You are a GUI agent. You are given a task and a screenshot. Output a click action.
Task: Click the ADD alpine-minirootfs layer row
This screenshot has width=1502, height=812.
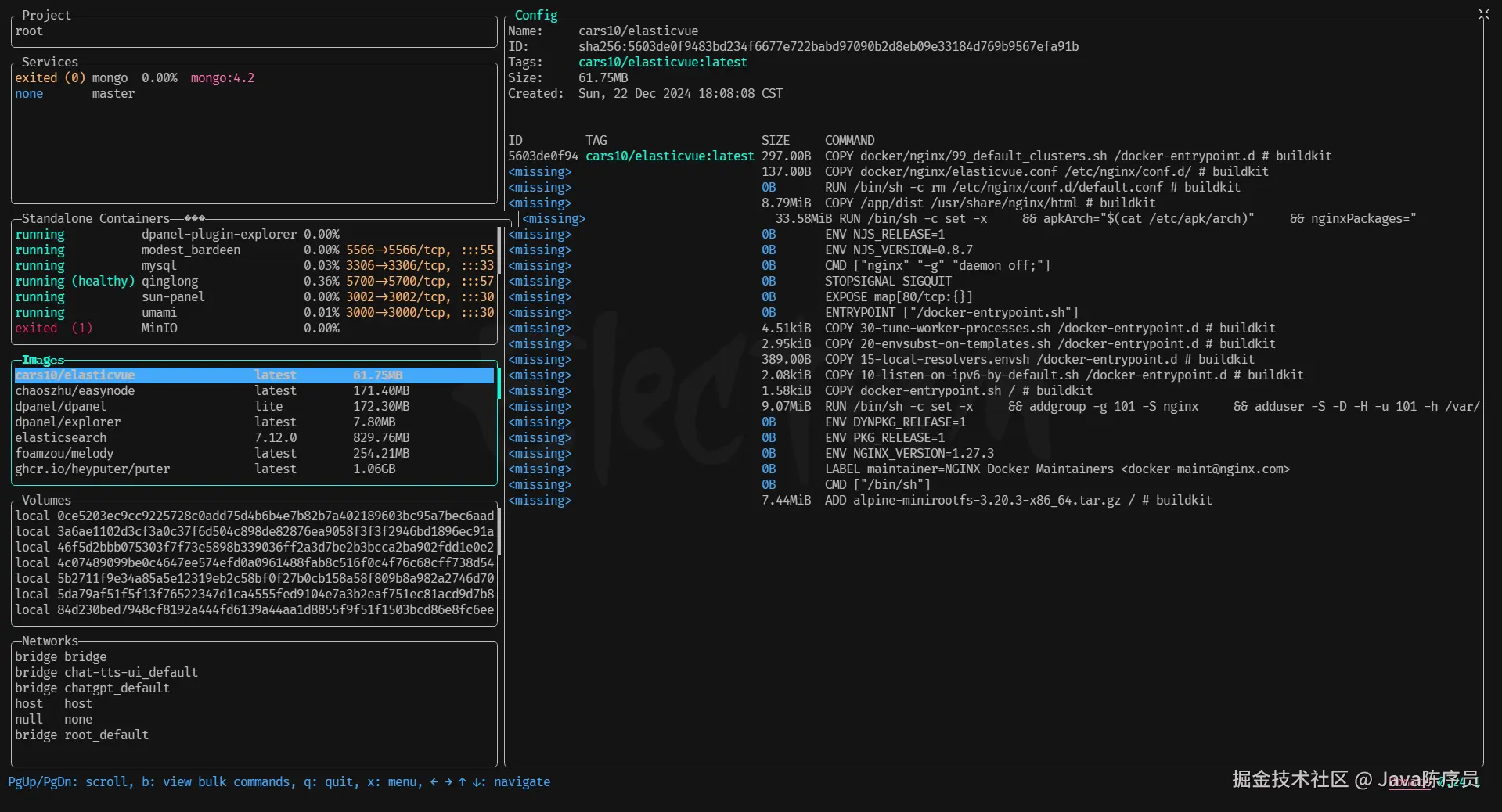(860, 500)
